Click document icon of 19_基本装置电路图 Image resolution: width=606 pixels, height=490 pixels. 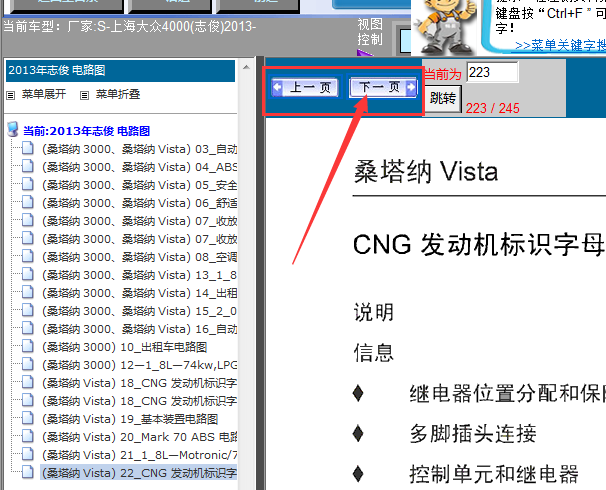(x=27, y=418)
